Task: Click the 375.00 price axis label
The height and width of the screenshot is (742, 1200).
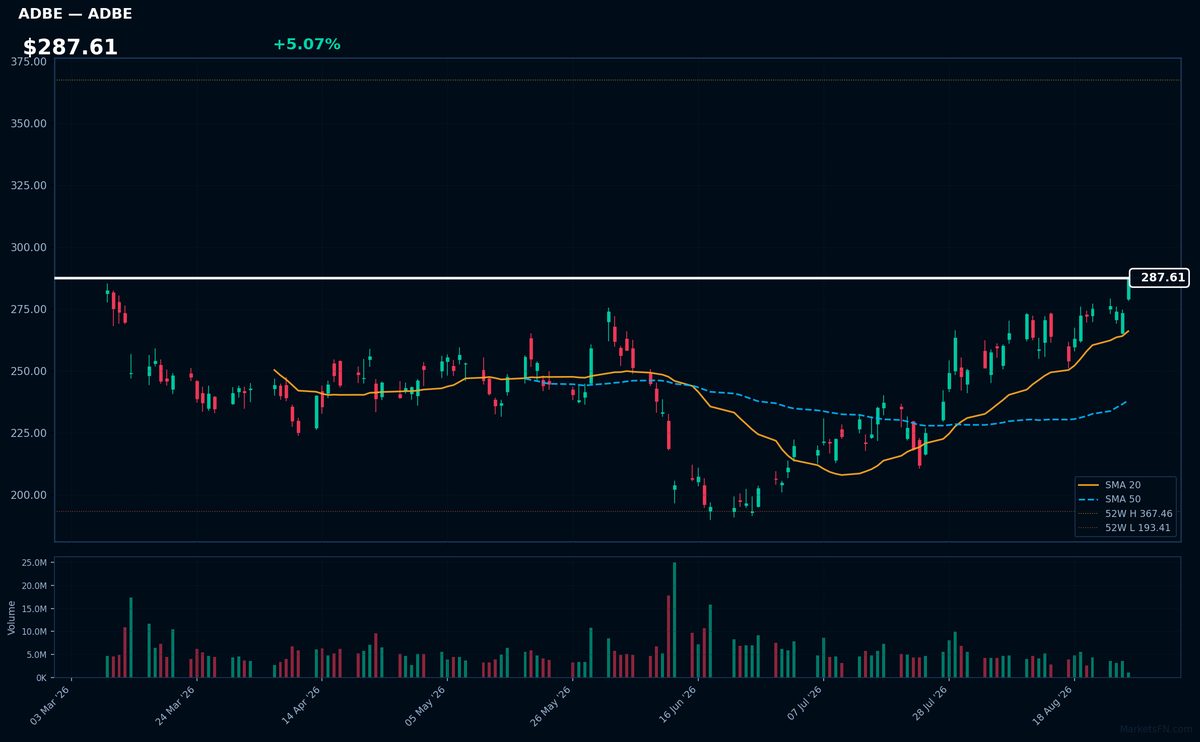Action: click(29, 62)
